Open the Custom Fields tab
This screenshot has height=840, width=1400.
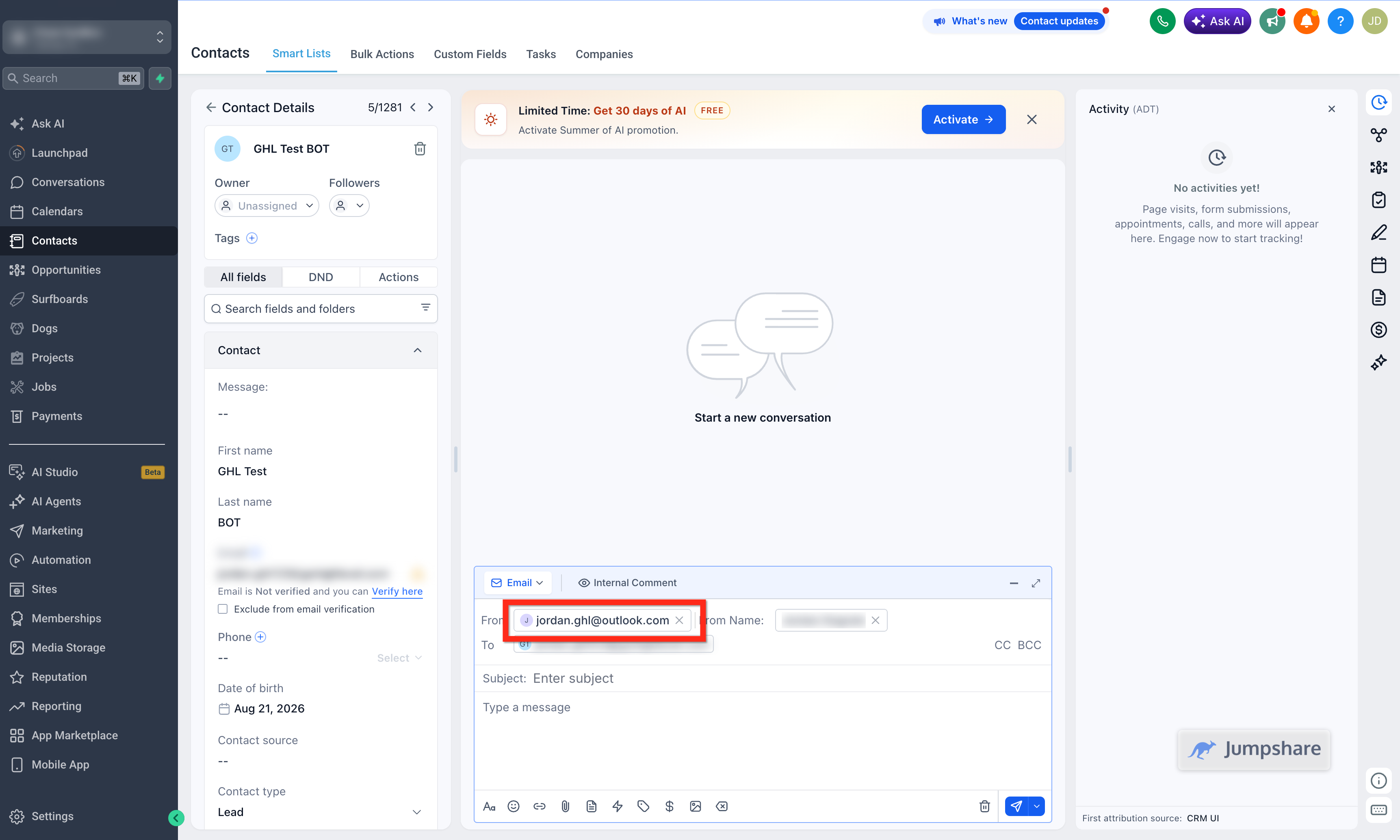click(x=470, y=54)
